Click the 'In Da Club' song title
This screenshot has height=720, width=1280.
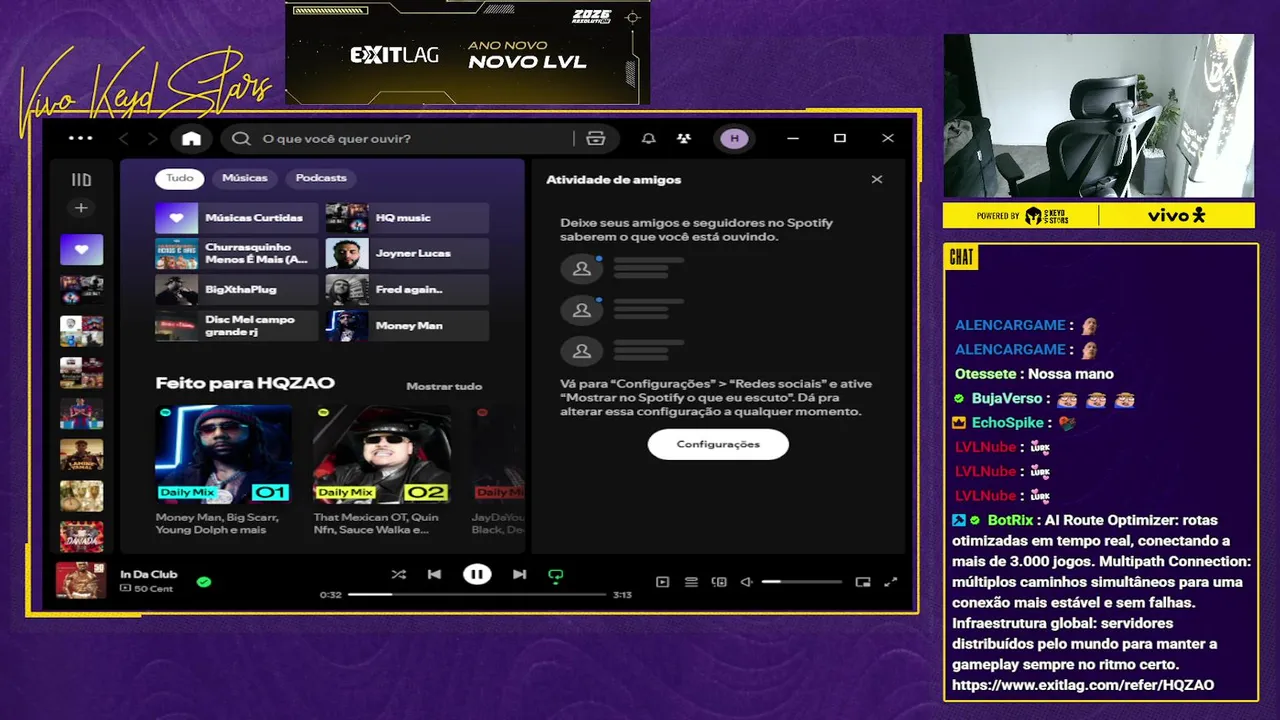[148, 574]
